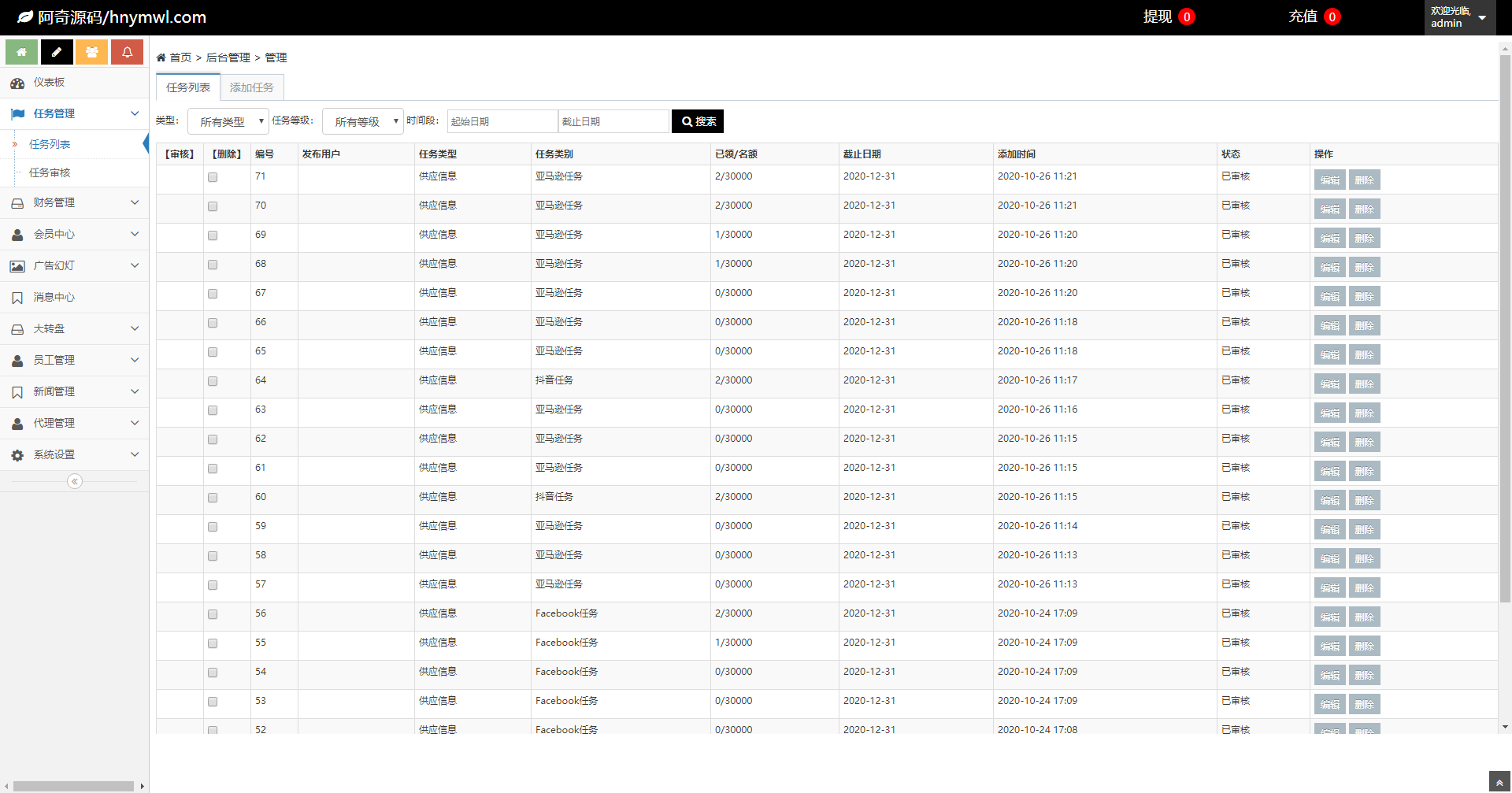
Task: Open the 所有类型 type dropdown
Action: click(228, 122)
